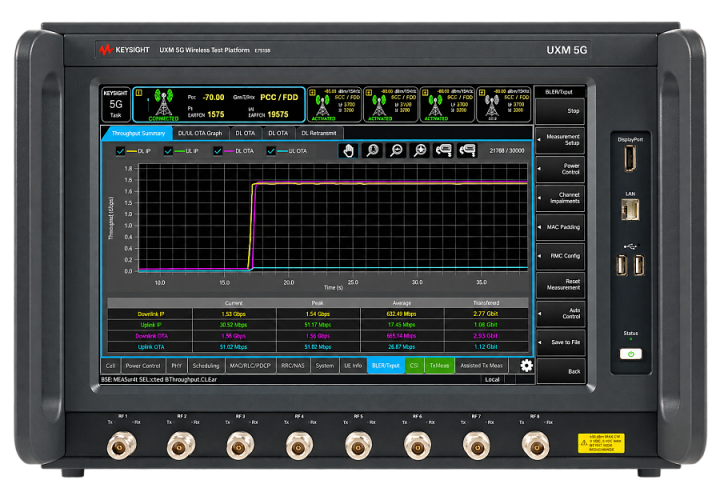
Task: Select the Power Control bottom tab
Action: 143,366
